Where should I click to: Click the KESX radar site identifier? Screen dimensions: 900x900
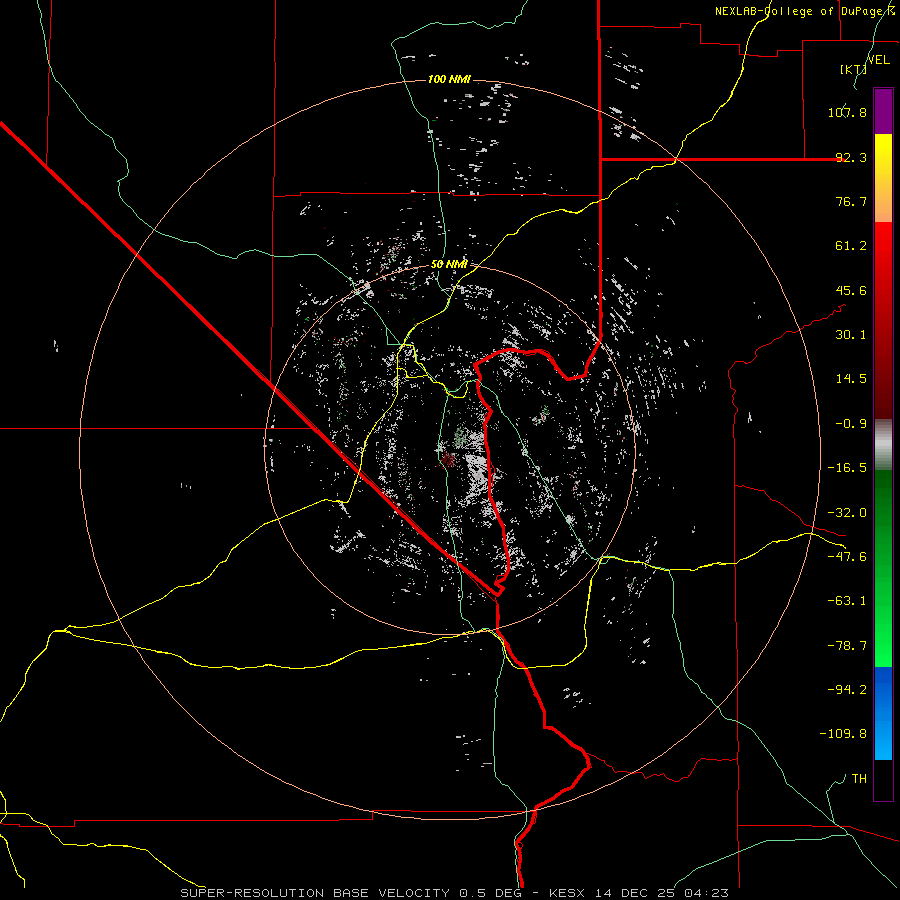[568, 893]
